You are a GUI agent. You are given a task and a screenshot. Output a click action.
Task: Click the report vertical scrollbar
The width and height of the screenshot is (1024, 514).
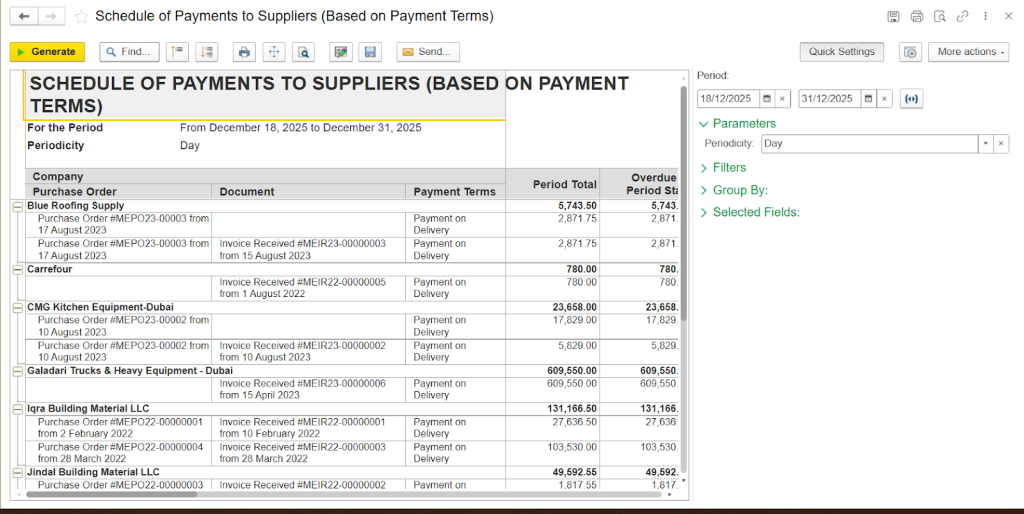[x=684, y=202]
